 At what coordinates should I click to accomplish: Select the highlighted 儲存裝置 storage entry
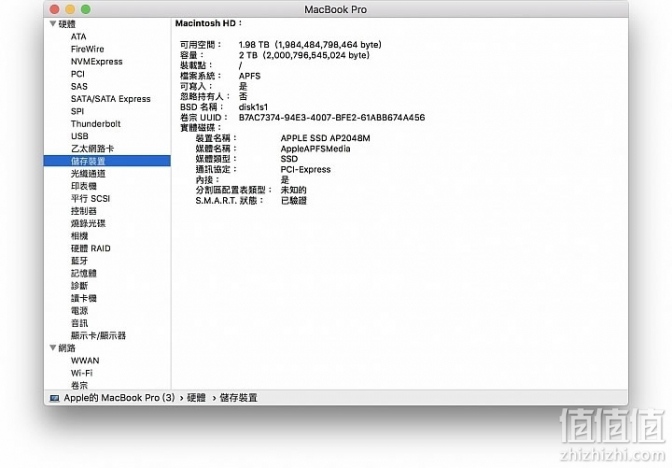(x=107, y=161)
